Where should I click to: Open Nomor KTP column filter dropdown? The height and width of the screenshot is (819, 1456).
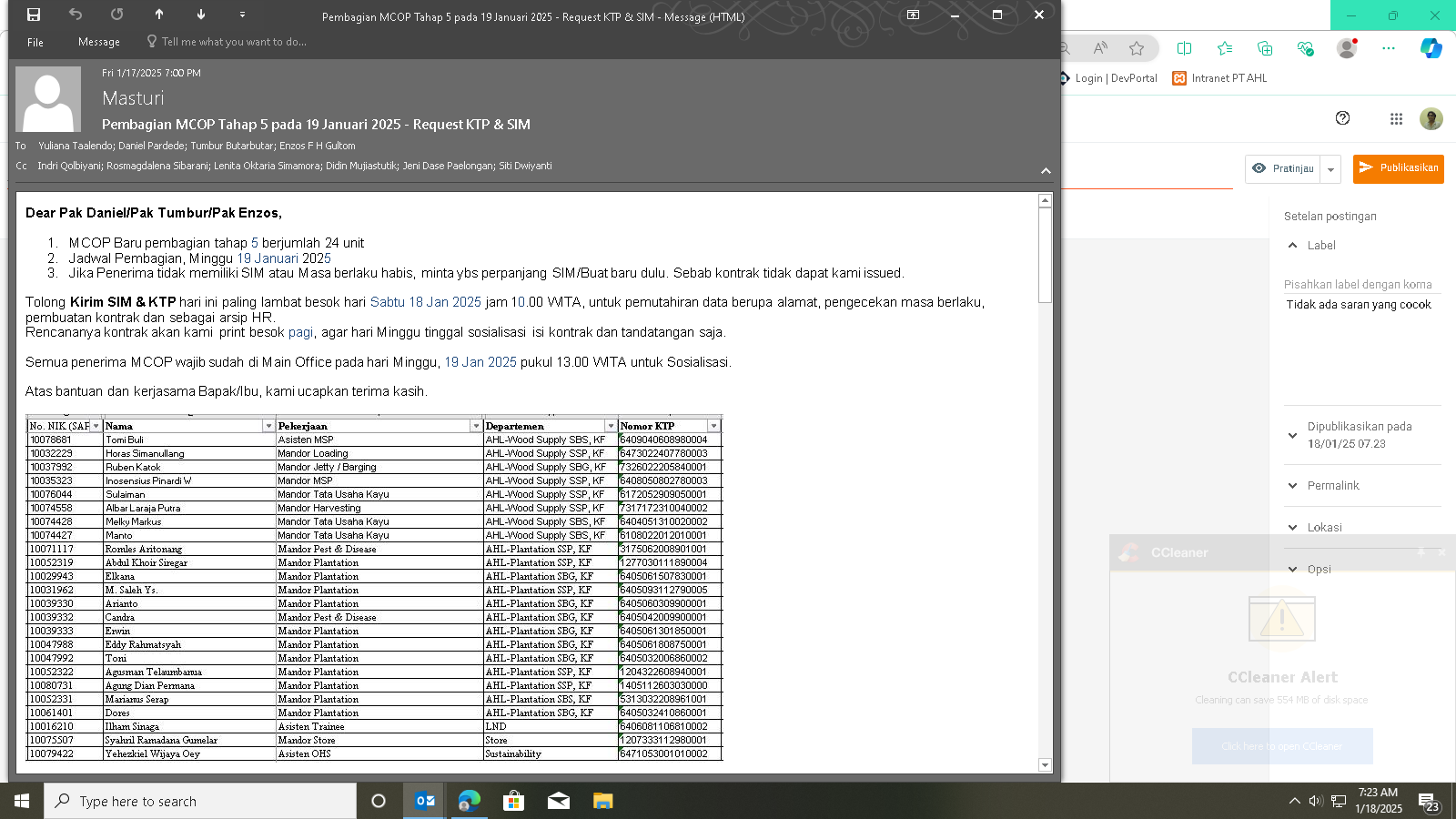click(x=714, y=426)
